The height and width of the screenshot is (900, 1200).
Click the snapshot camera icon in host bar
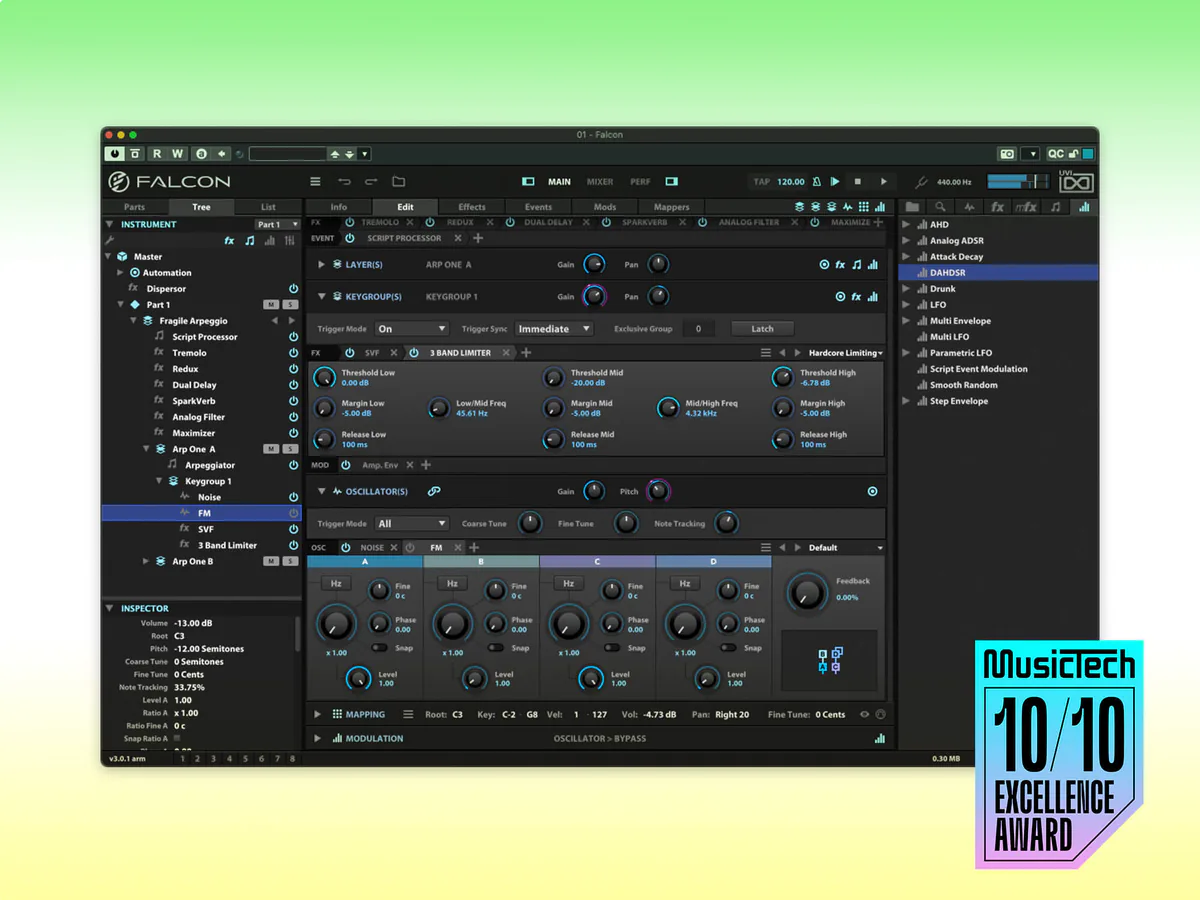tap(1007, 154)
